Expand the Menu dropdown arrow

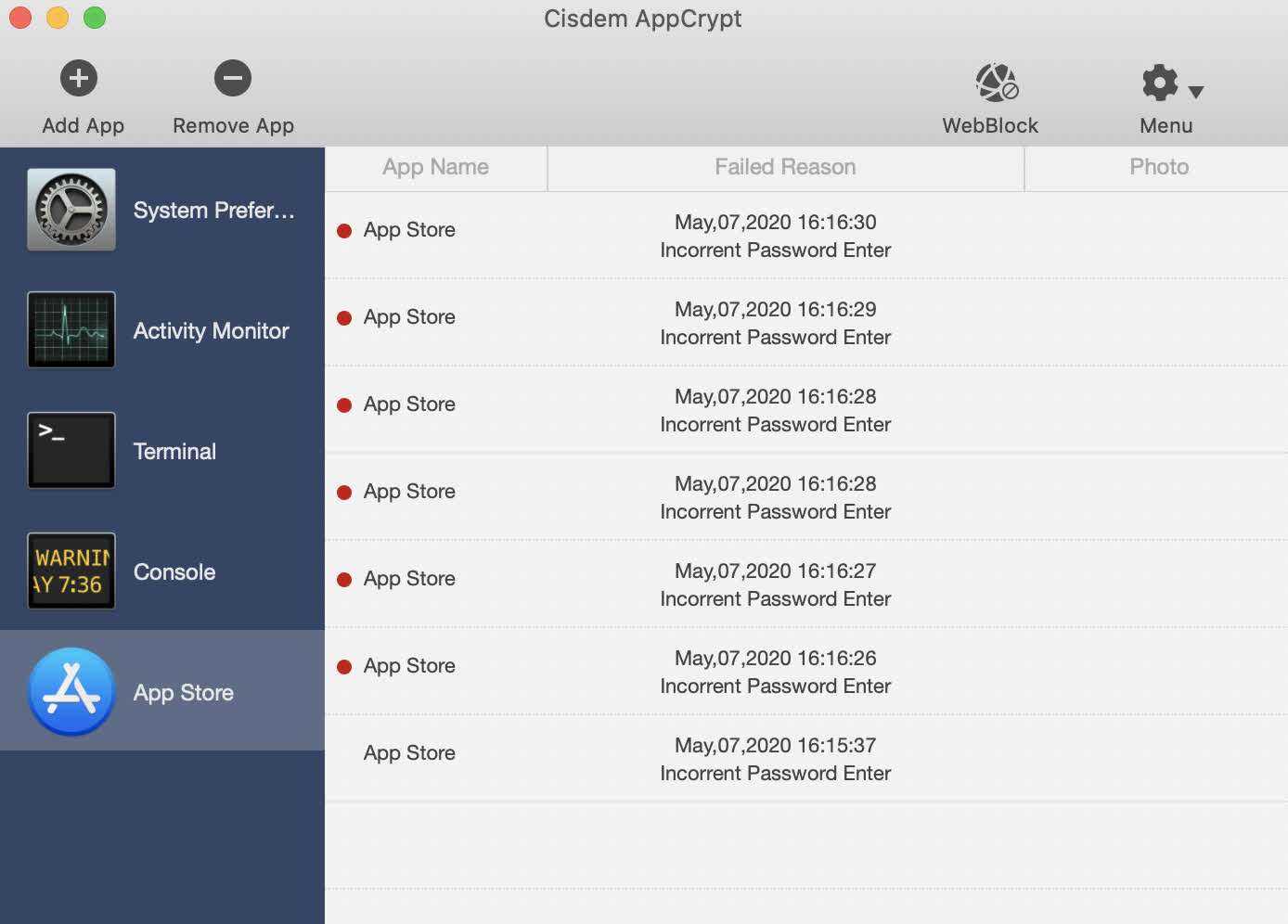pyautogui.click(x=1196, y=92)
